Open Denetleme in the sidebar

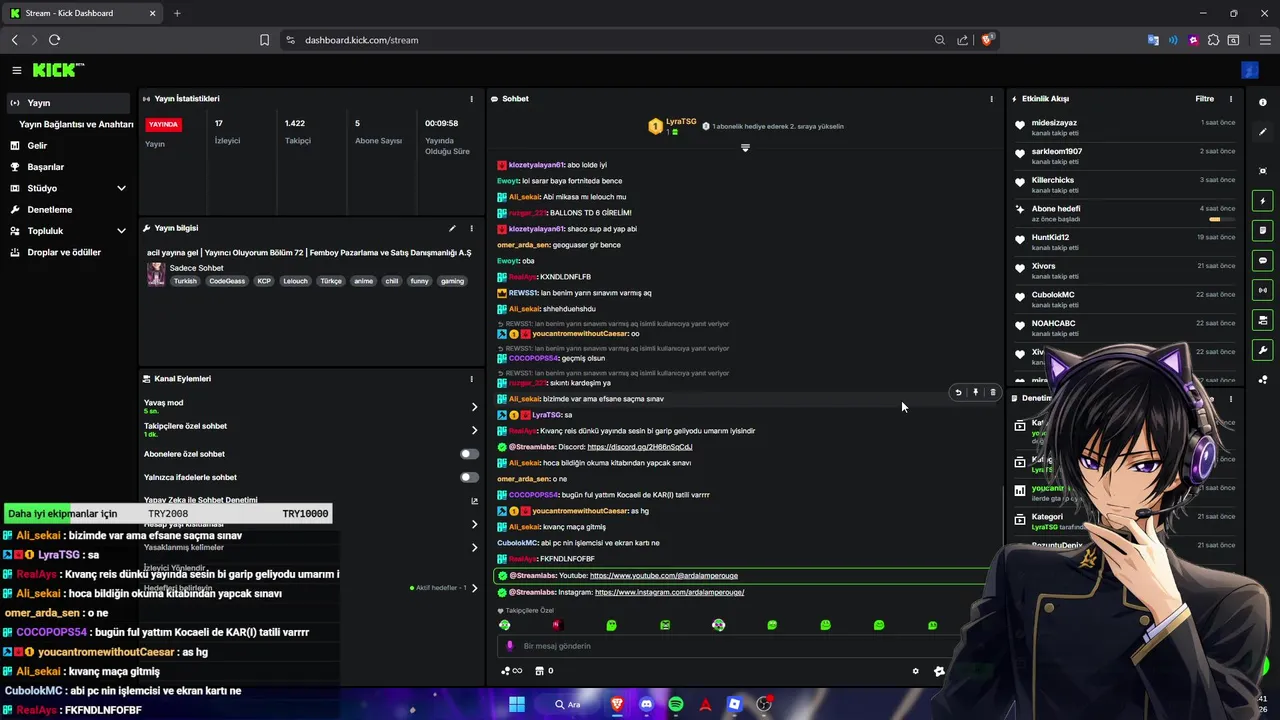pyautogui.click(x=49, y=210)
